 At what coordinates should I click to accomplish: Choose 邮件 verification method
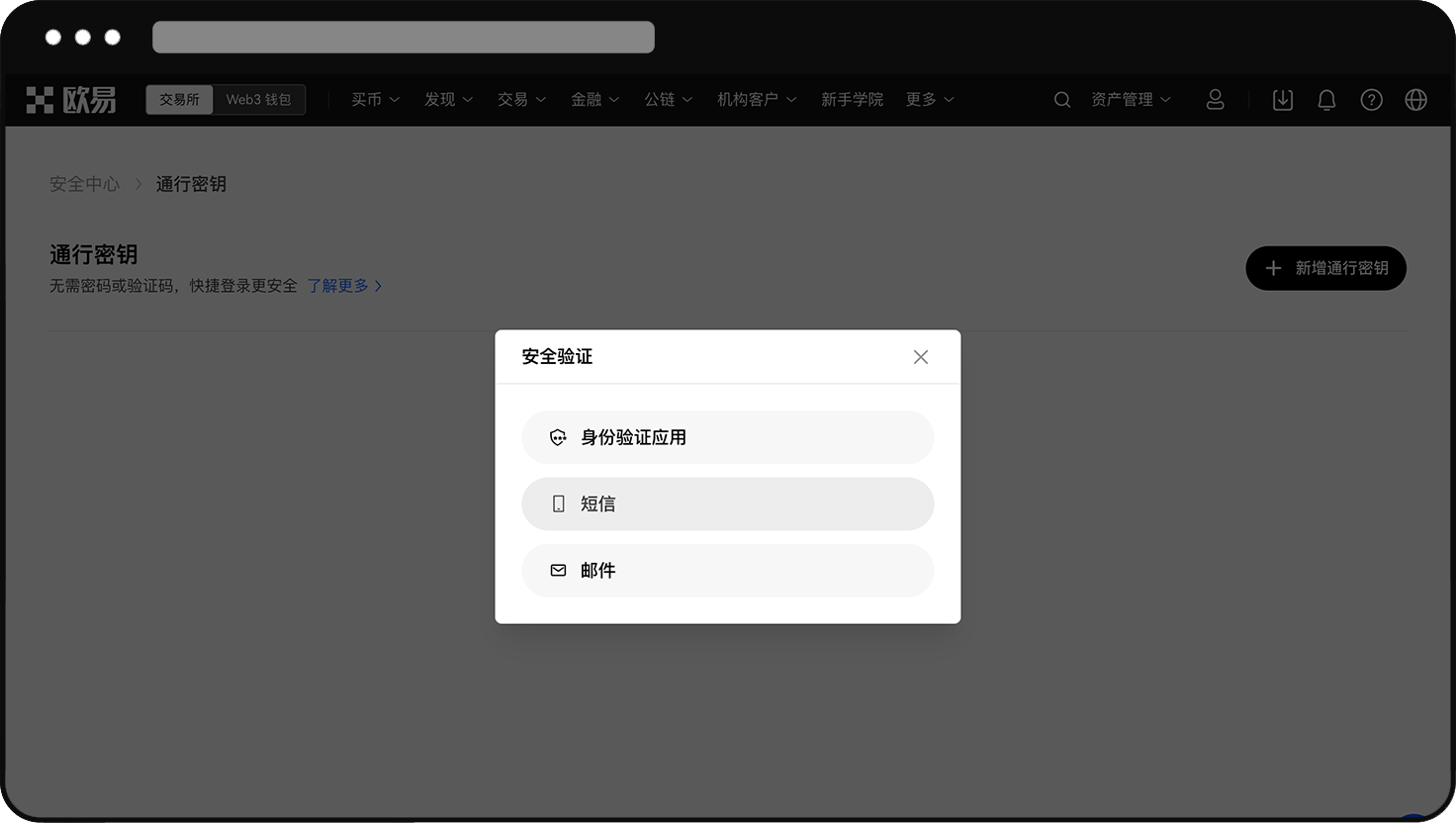click(727, 571)
